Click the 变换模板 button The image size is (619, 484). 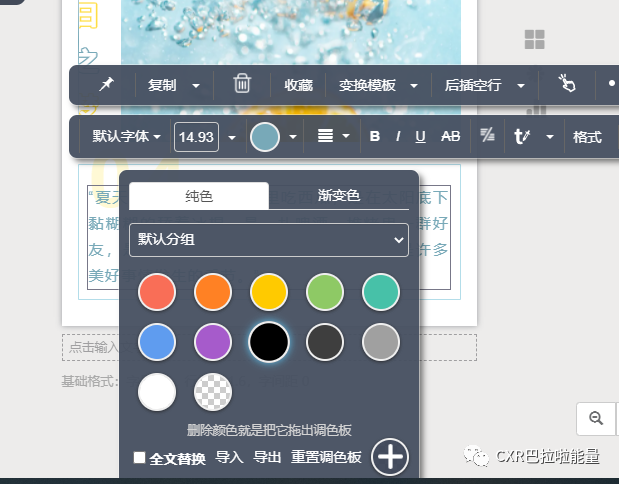(367, 85)
